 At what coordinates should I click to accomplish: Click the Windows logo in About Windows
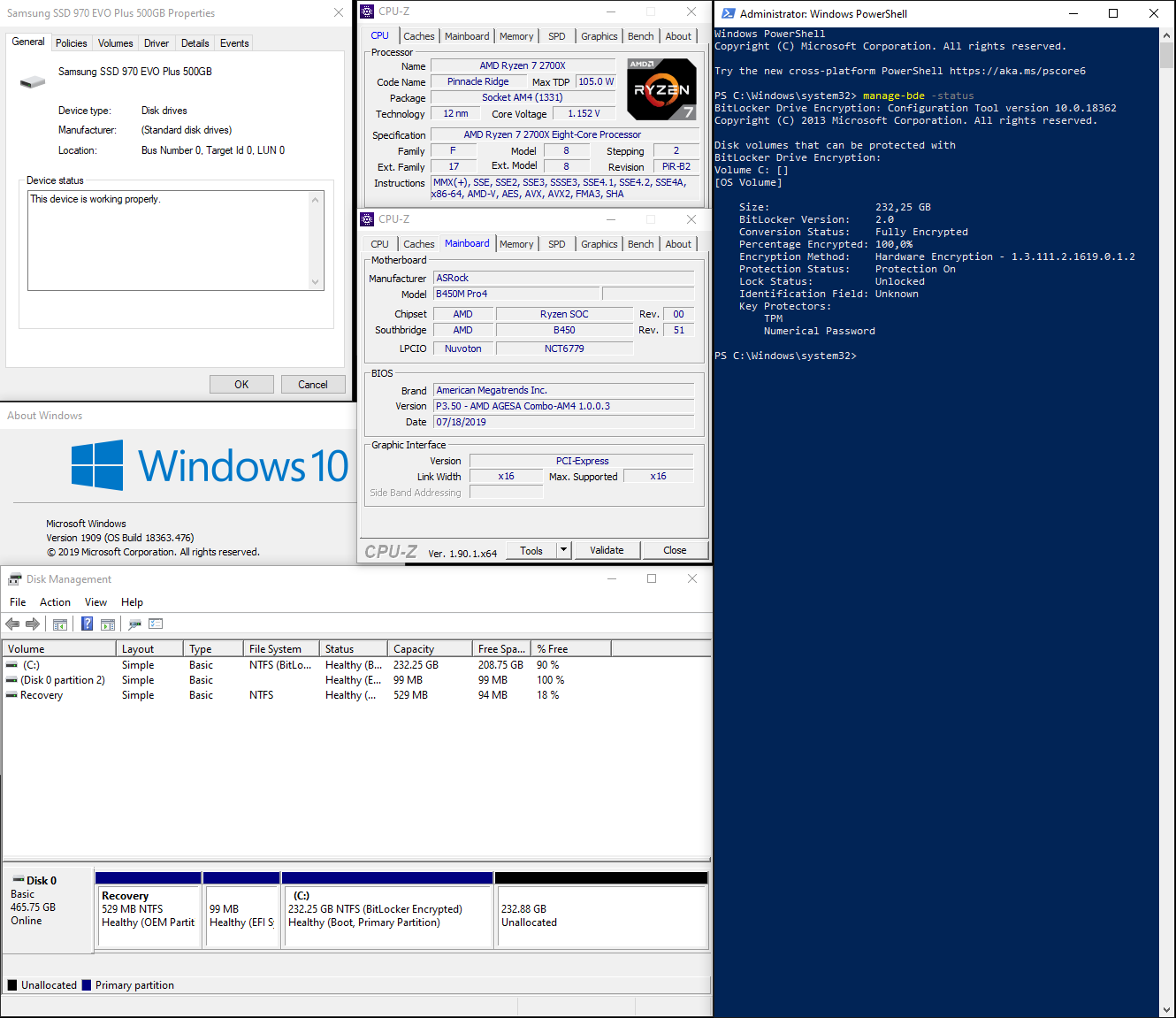coord(97,465)
